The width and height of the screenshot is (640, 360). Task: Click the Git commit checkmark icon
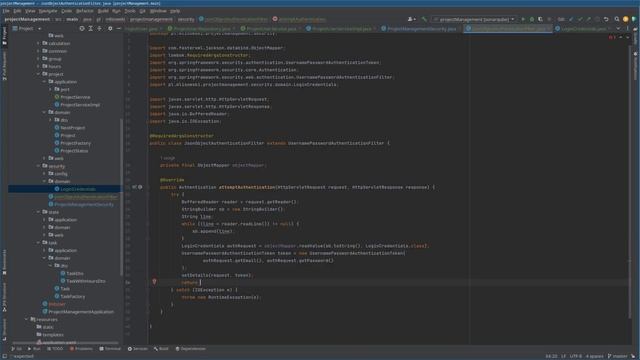click(580, 19)
